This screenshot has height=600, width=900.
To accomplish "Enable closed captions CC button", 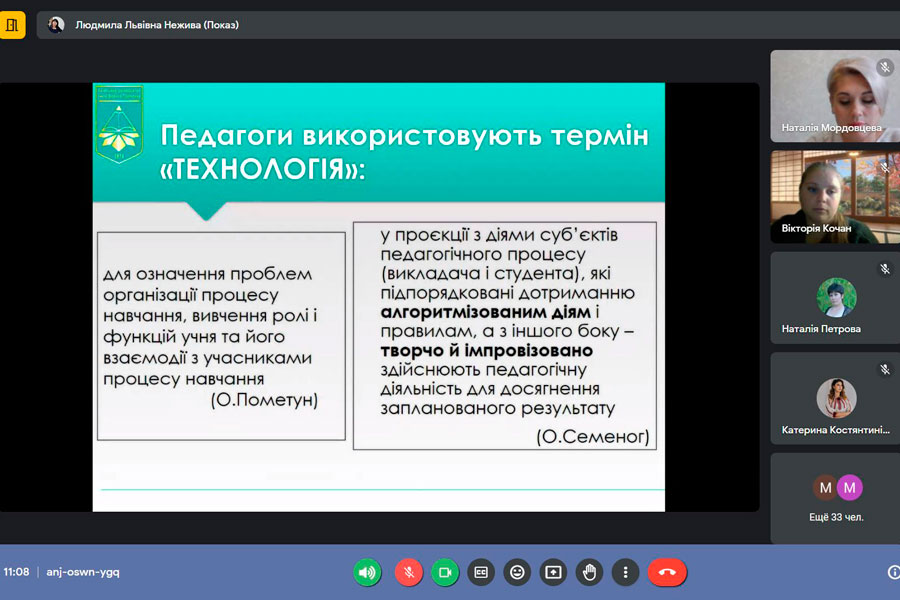I will pos(481,572).
